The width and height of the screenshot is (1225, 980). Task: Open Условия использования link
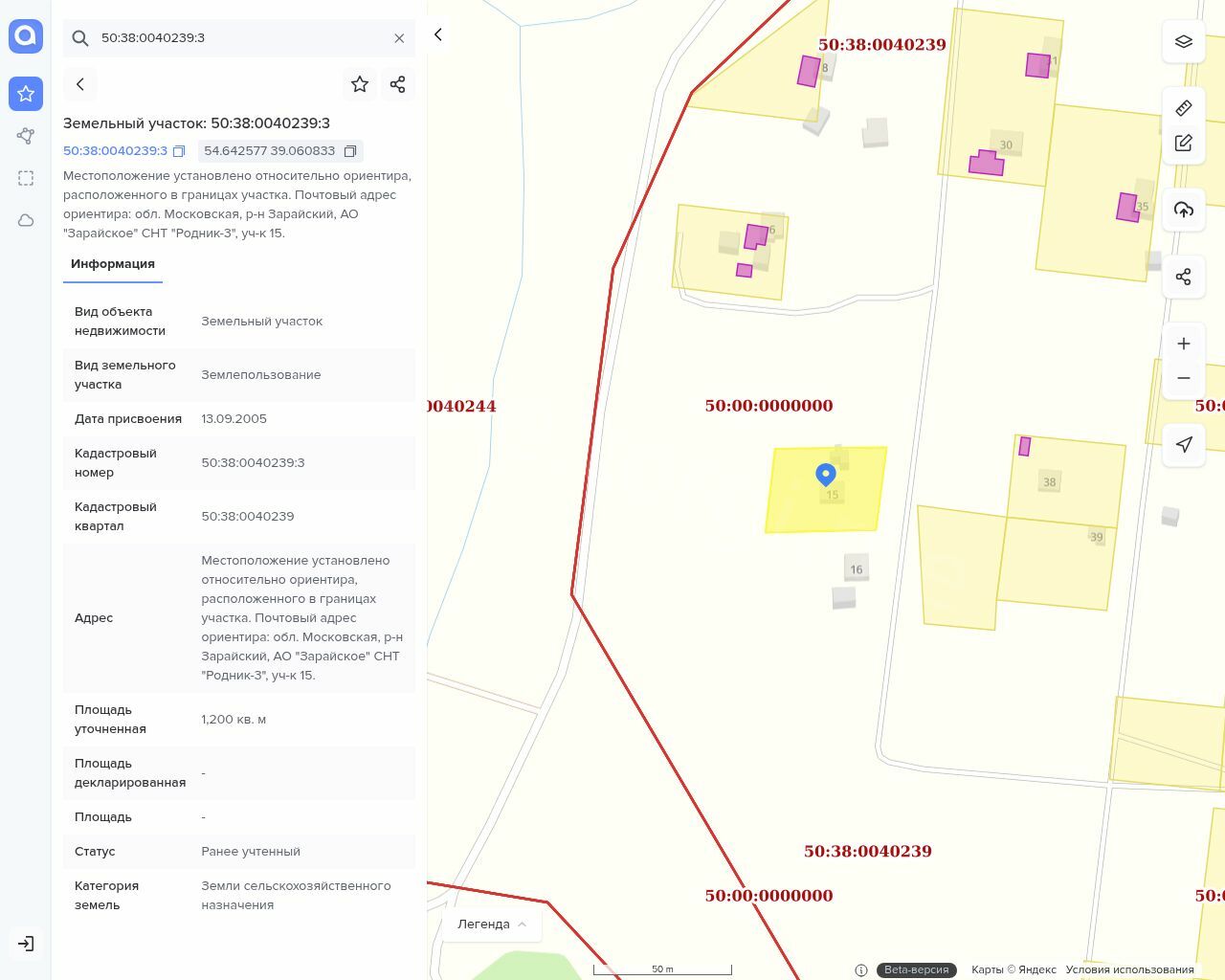(x=1129, y=969)
